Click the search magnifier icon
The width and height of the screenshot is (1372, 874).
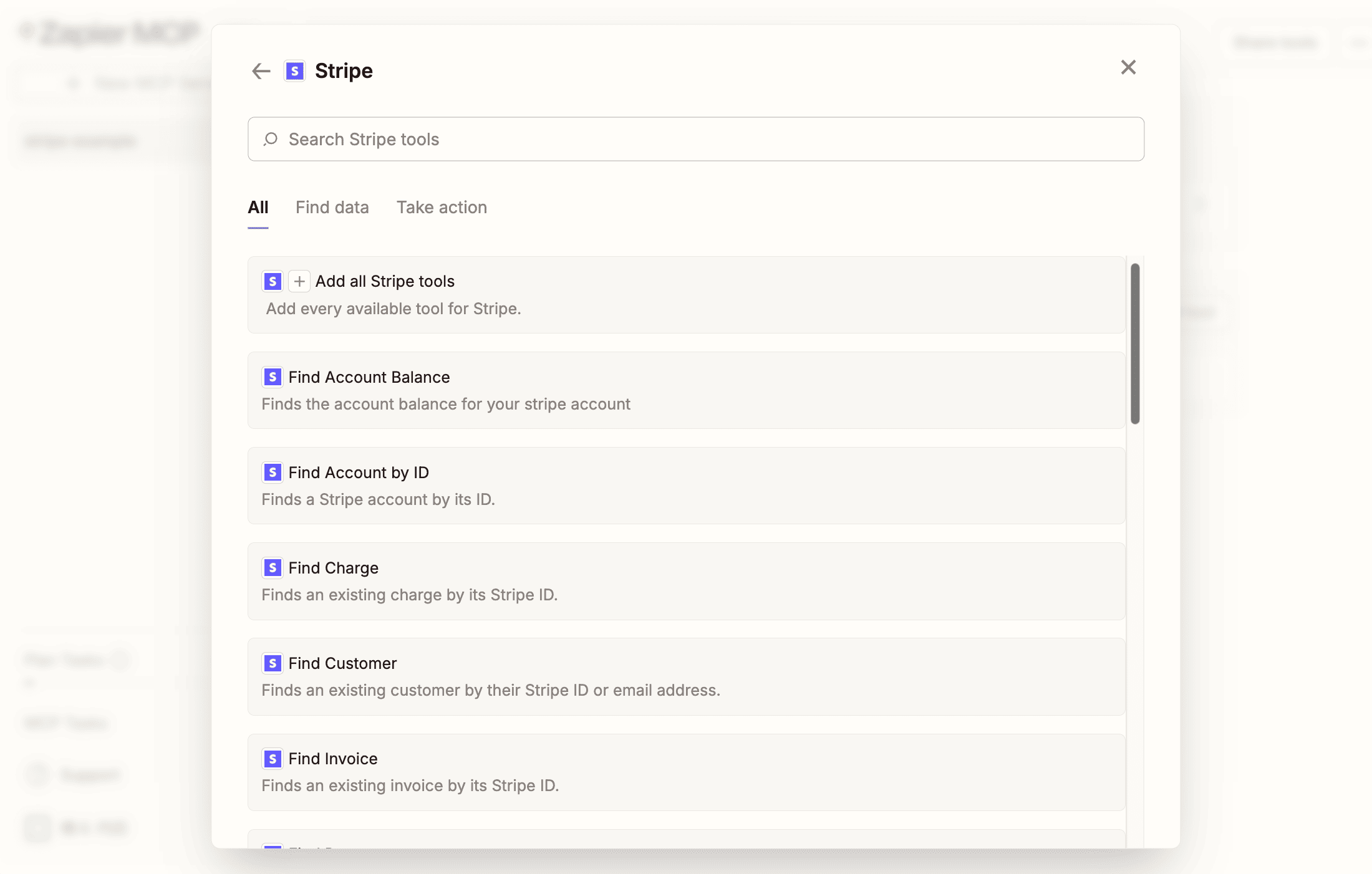[x=271, y=139]
